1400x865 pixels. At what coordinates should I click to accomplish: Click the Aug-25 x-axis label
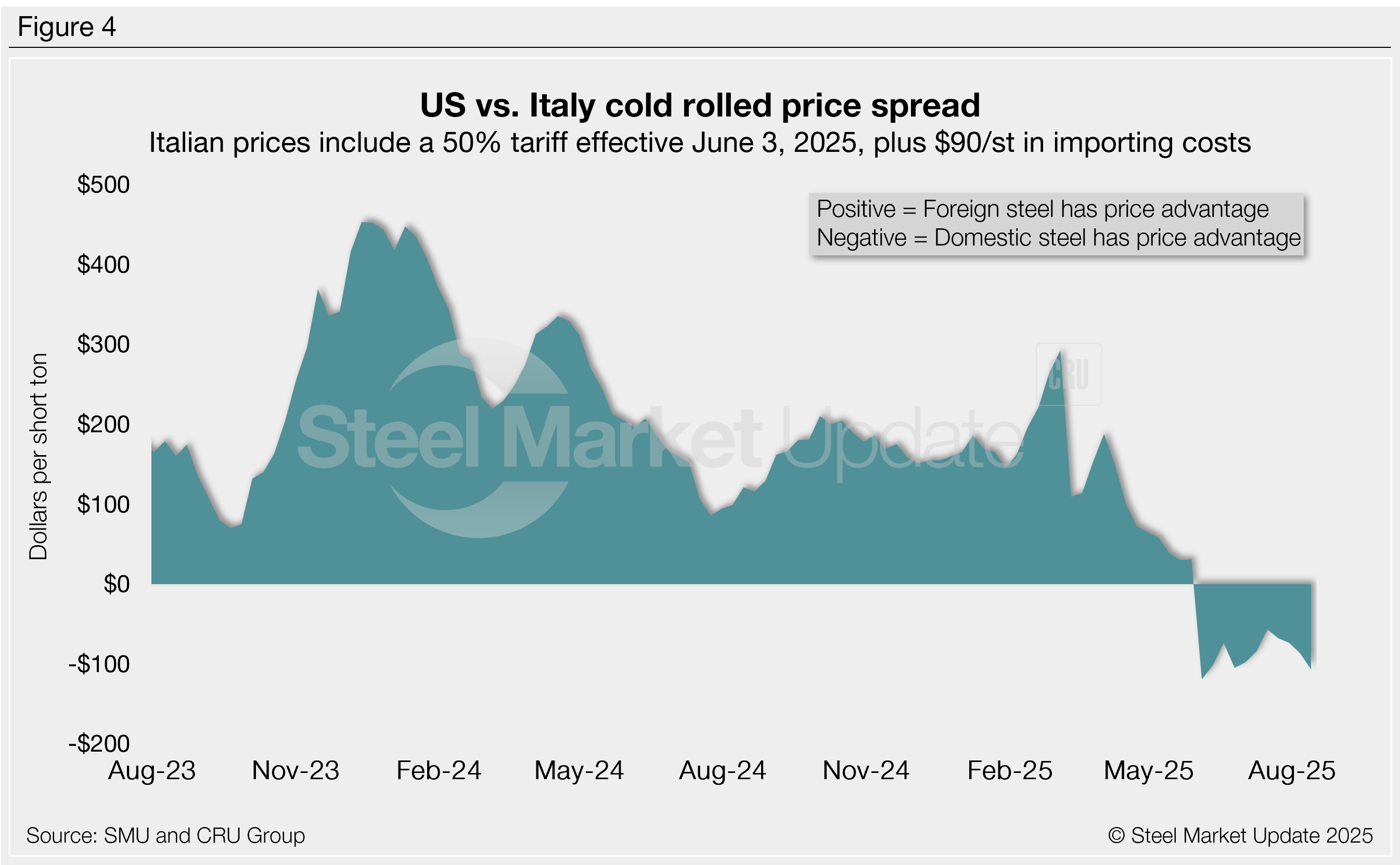tap(1291, 771)
